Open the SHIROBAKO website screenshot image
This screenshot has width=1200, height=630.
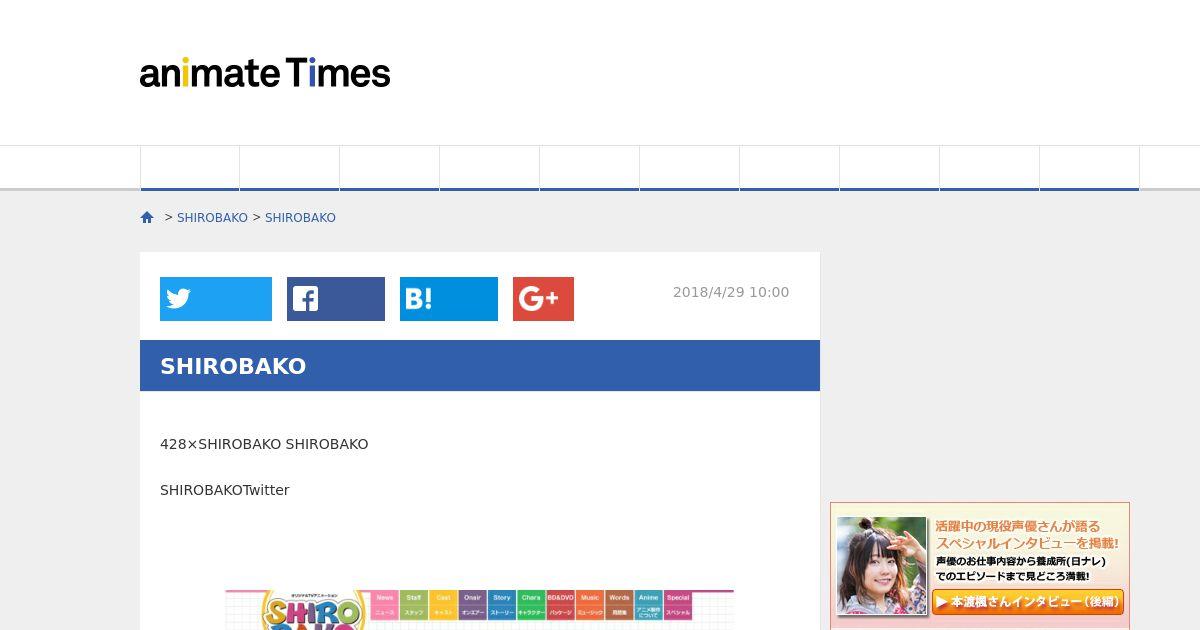pyautogui.click(x=480, y=610)
